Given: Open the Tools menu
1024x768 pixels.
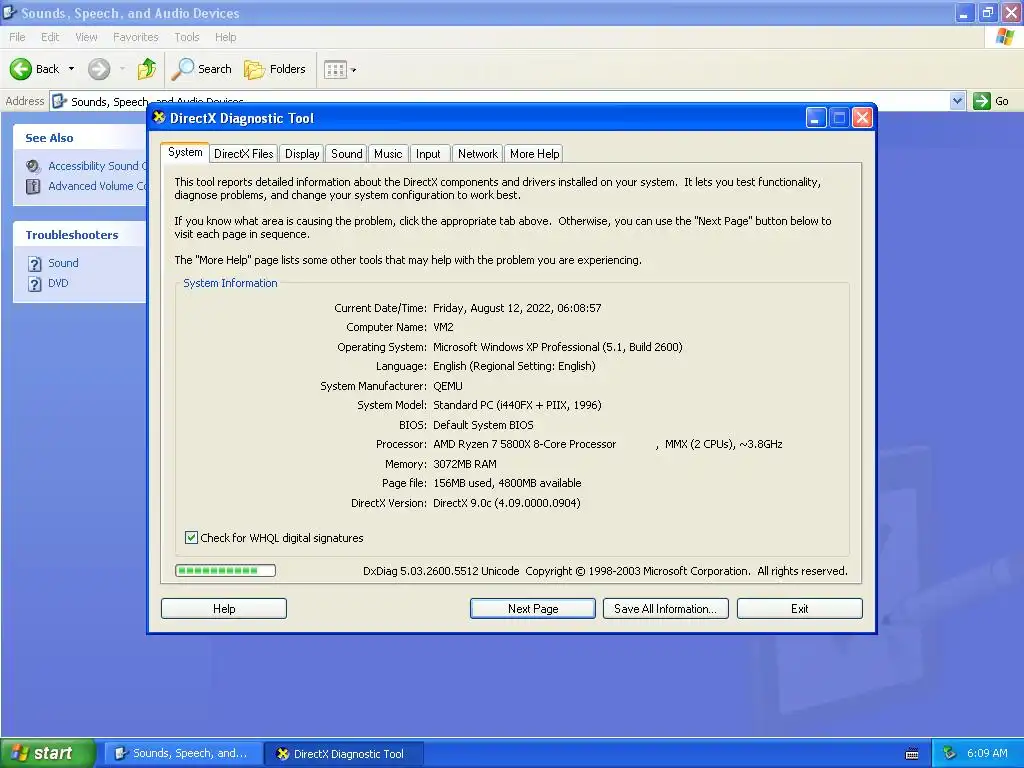Looking at the screenshot, I should pyautogui.click(x=187, y=37).
